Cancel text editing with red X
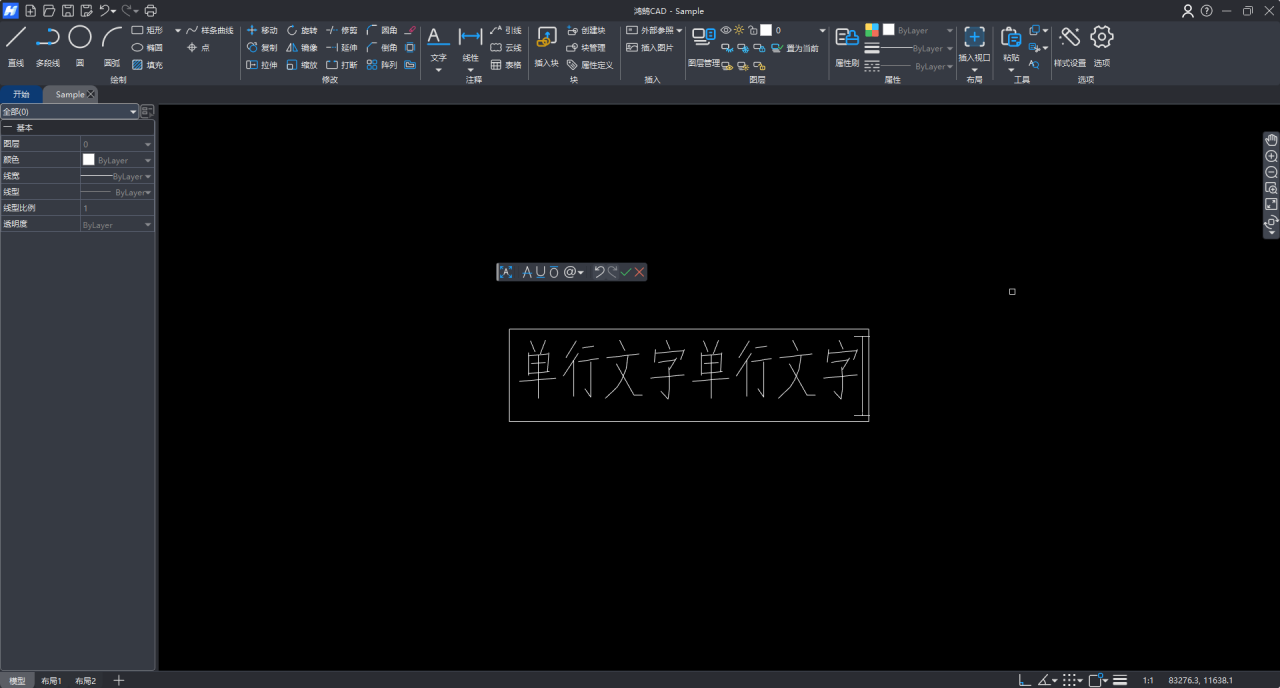The height and width of the screenshot is (688, 1280). pyautogui.click(x=639, y=272)
